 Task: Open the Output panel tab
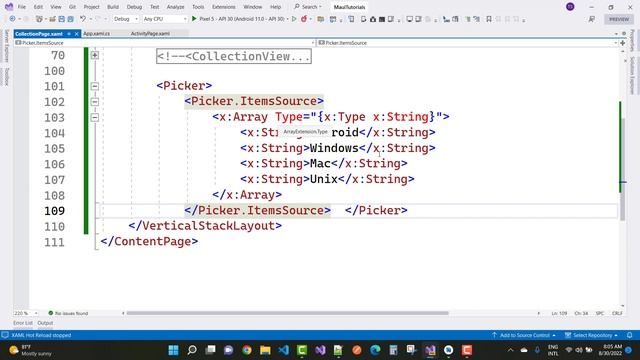click(x=45, y=323)
